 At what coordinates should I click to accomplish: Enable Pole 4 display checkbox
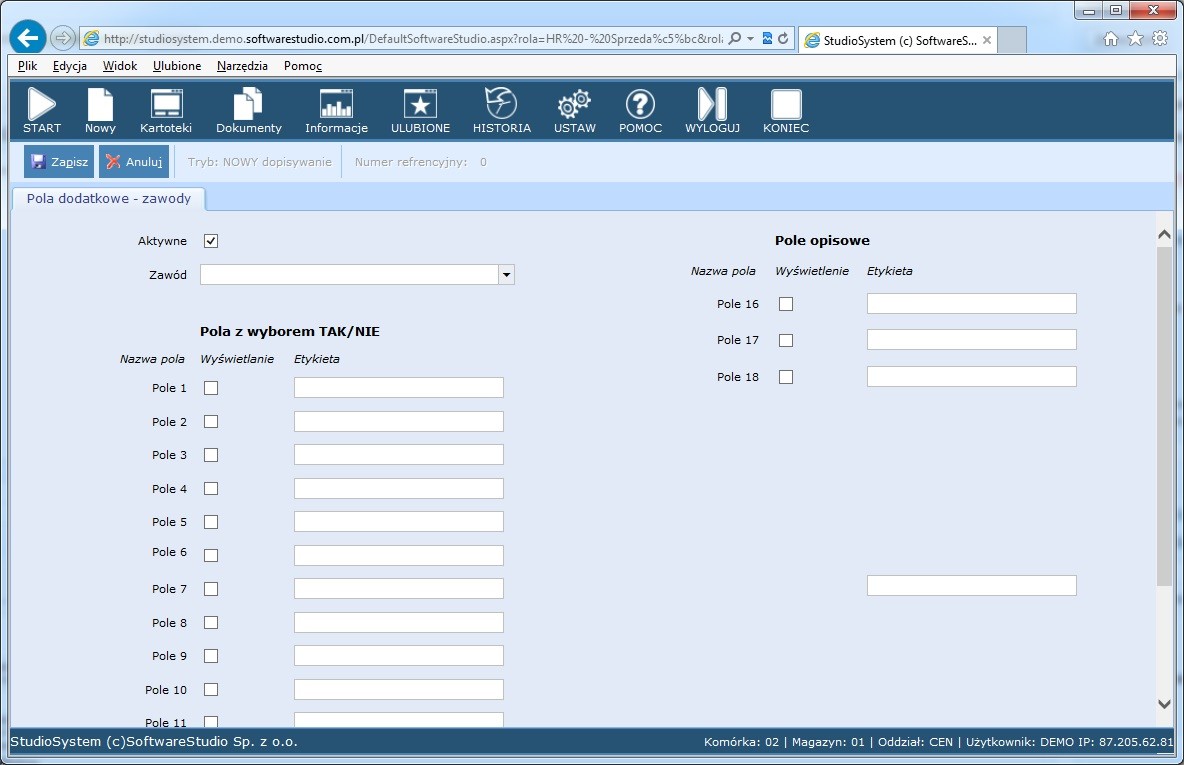[211, 489]
